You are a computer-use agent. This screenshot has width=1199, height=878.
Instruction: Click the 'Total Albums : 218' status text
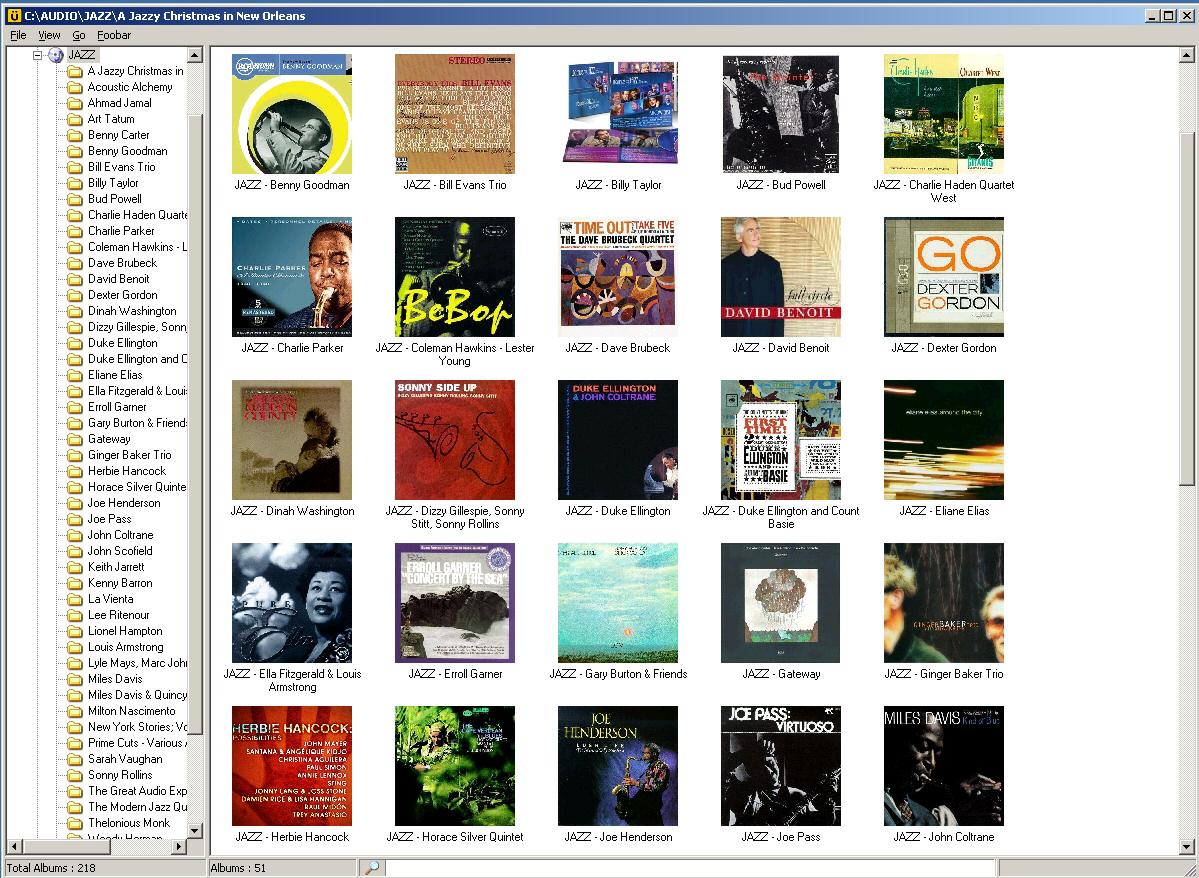[x=51, y=868]
